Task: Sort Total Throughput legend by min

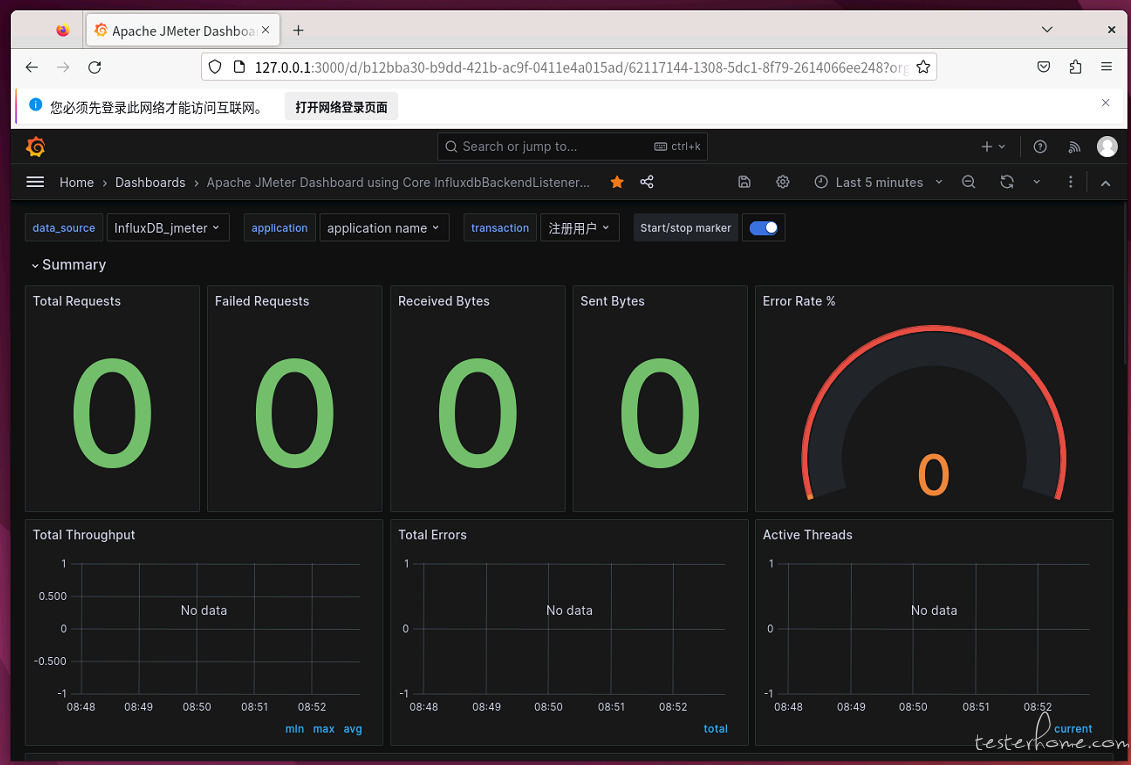Action: tap(294, 729)
